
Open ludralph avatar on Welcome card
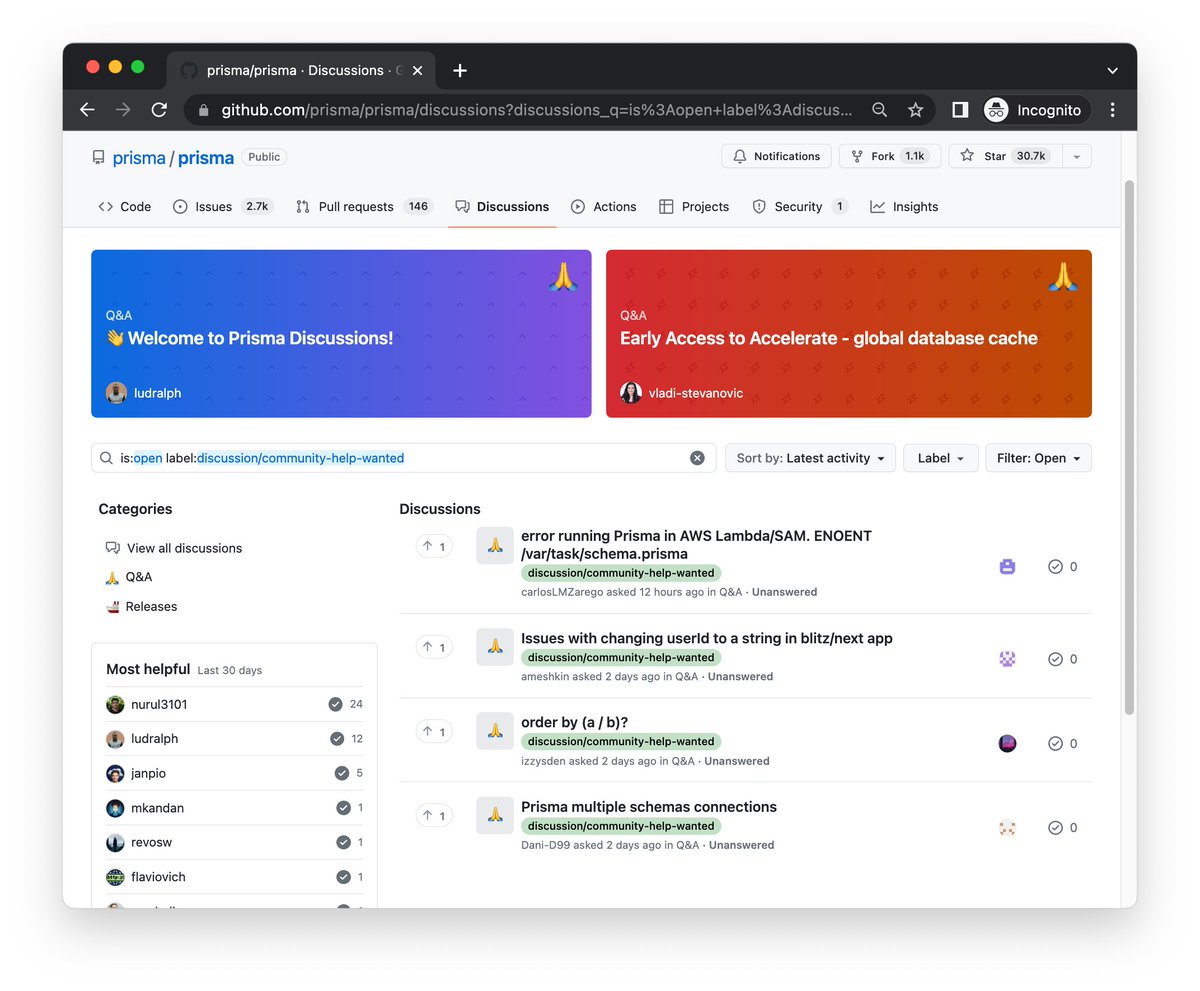point(117,393)
